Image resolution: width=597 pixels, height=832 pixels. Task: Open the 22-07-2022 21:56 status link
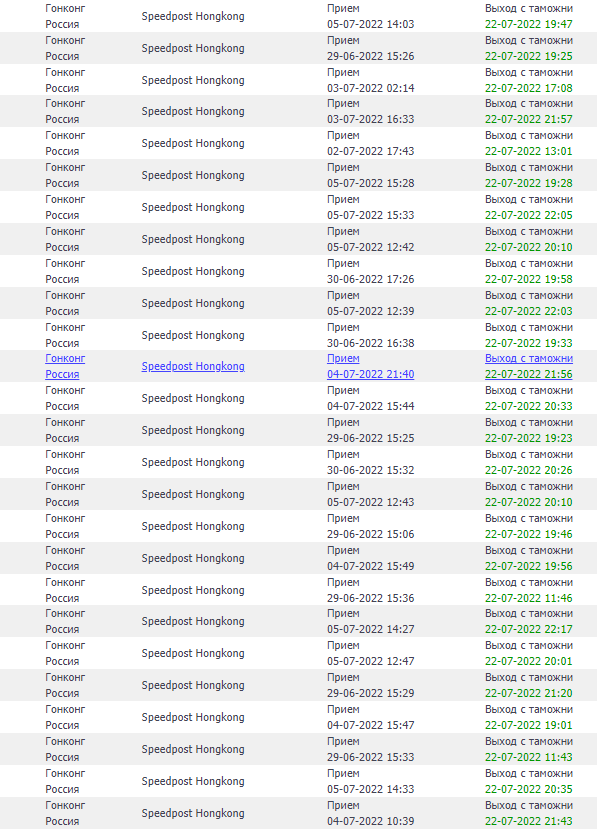click(x=529, y=374)
